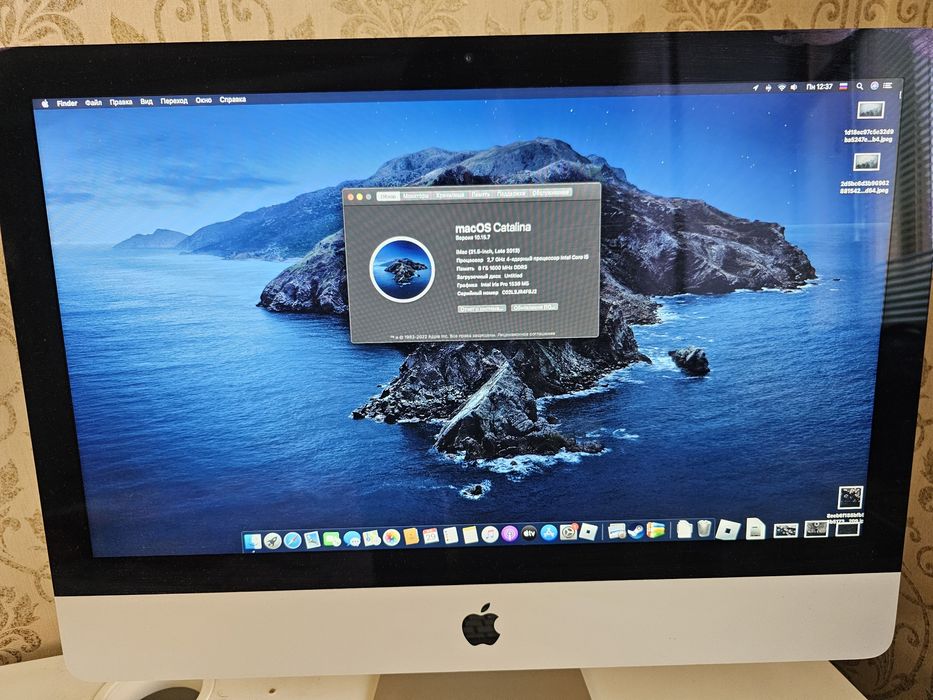The width and height of the screenshot is (933, 700).
Task: Launch Safari compass icon in Dock
Action: click(x=292, y=540)
